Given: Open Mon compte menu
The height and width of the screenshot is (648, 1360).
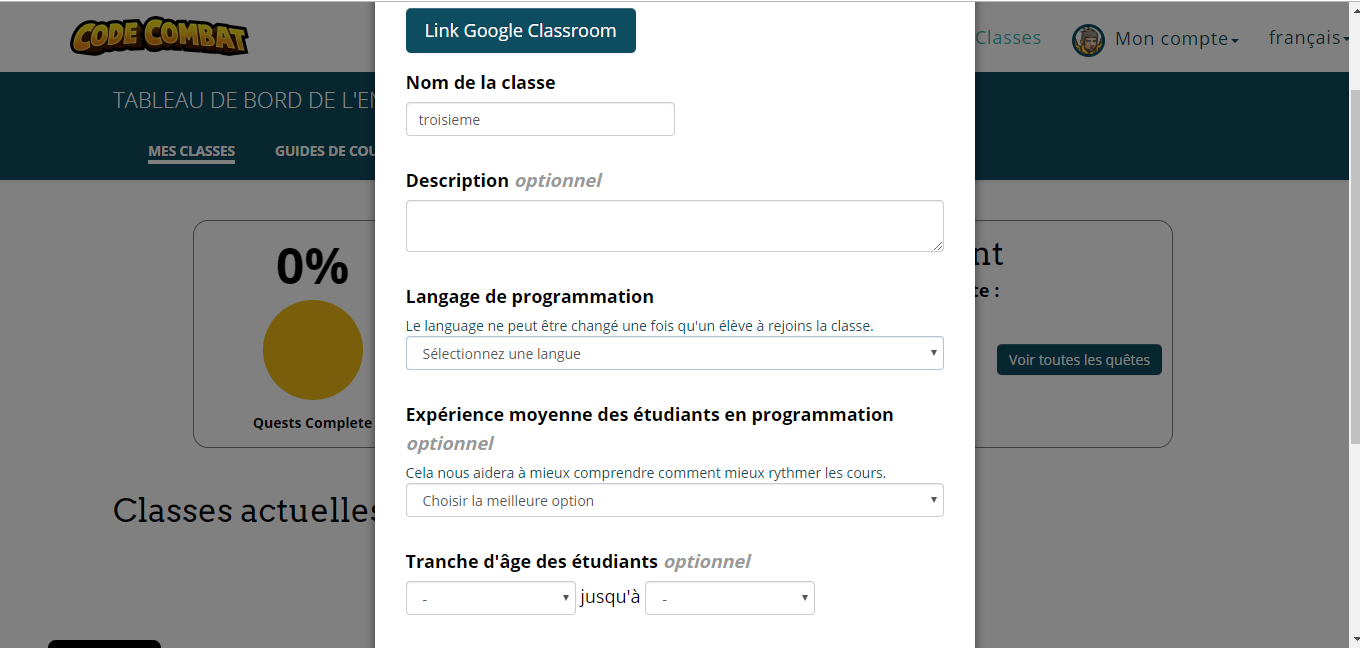Looking at the screenshot, I should click(1177, 39).
